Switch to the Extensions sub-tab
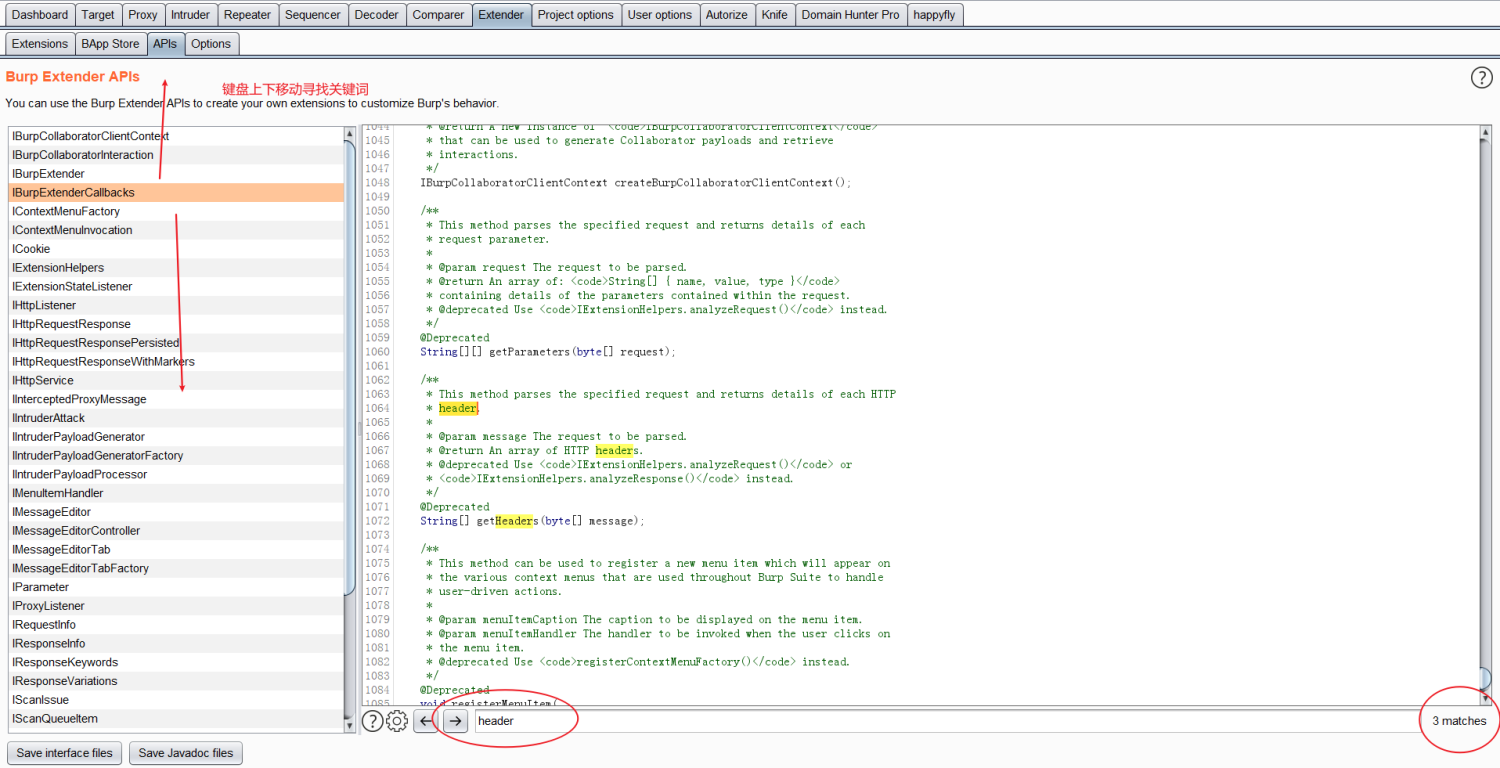 click(40, 44)
